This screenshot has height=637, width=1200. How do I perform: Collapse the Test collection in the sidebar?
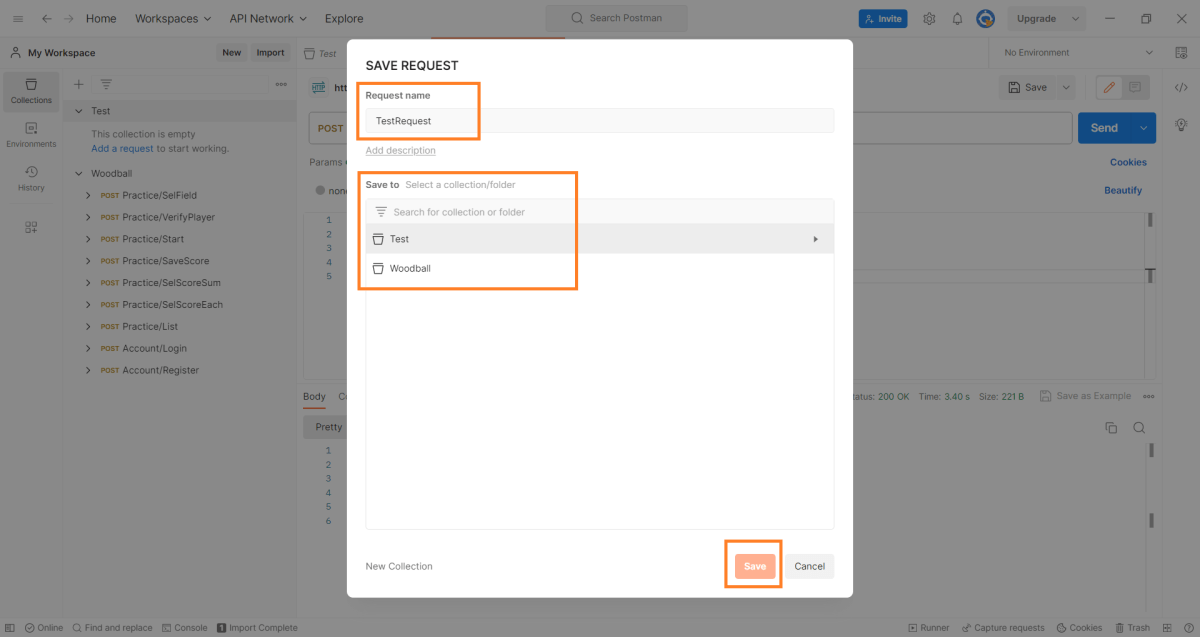(x=78, y=111)
